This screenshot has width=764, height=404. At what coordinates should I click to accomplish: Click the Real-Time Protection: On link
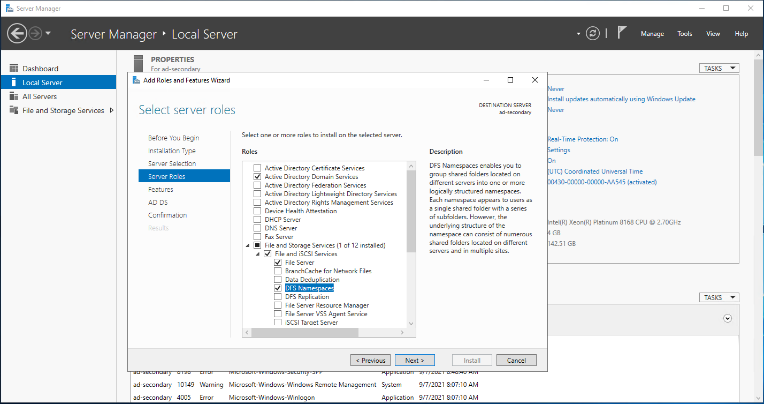click(582, 139)
